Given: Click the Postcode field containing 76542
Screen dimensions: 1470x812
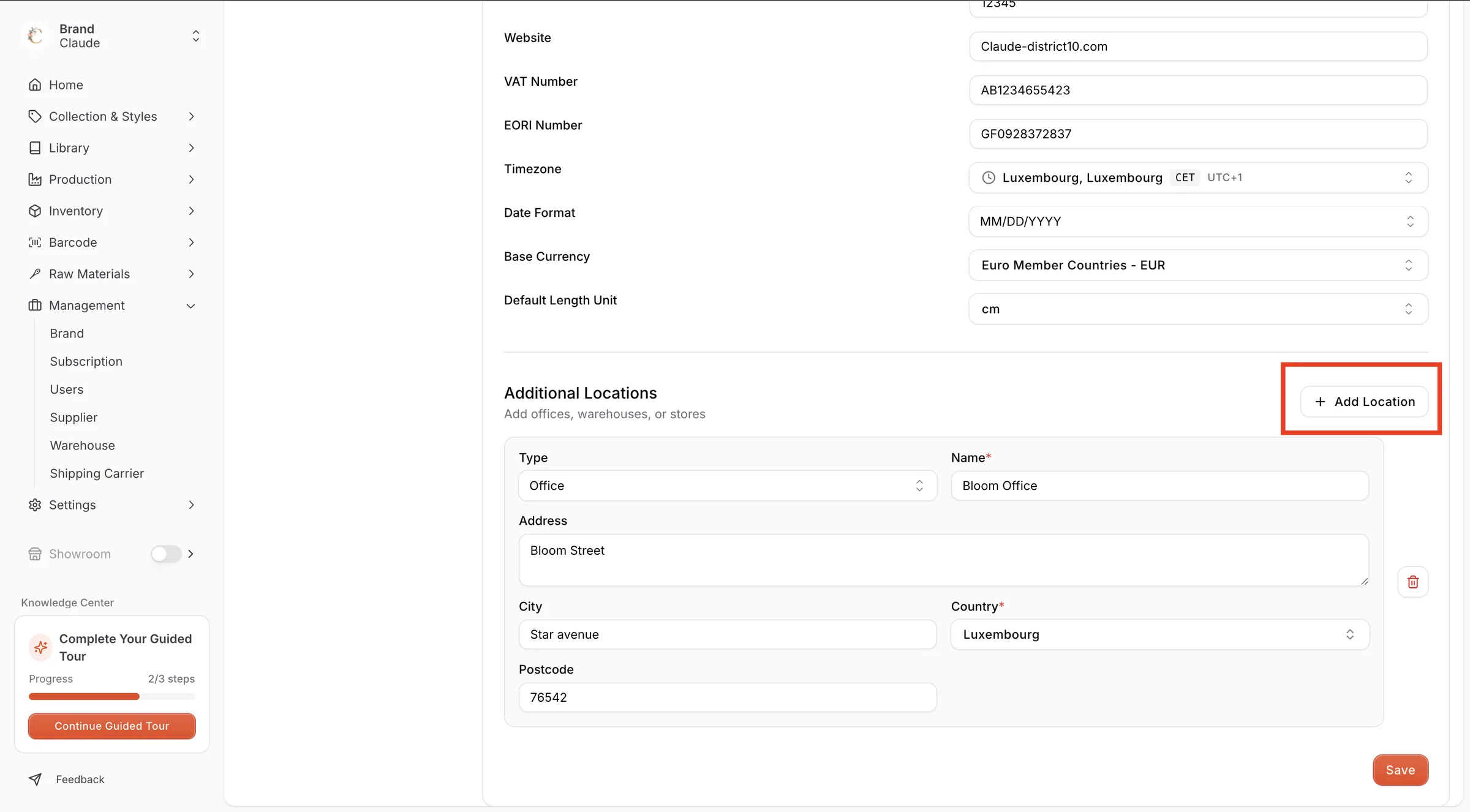Looking at the screenshot, I should point(728,697).
